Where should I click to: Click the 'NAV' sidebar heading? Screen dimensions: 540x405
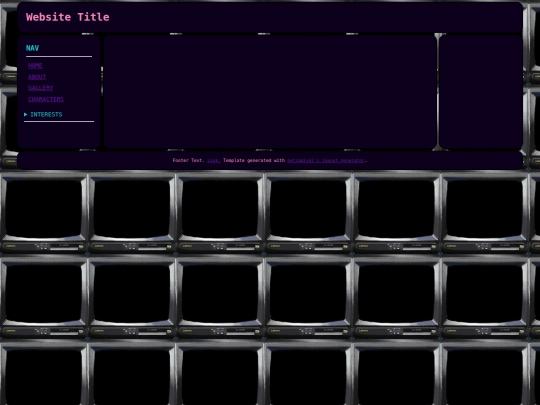32,48
